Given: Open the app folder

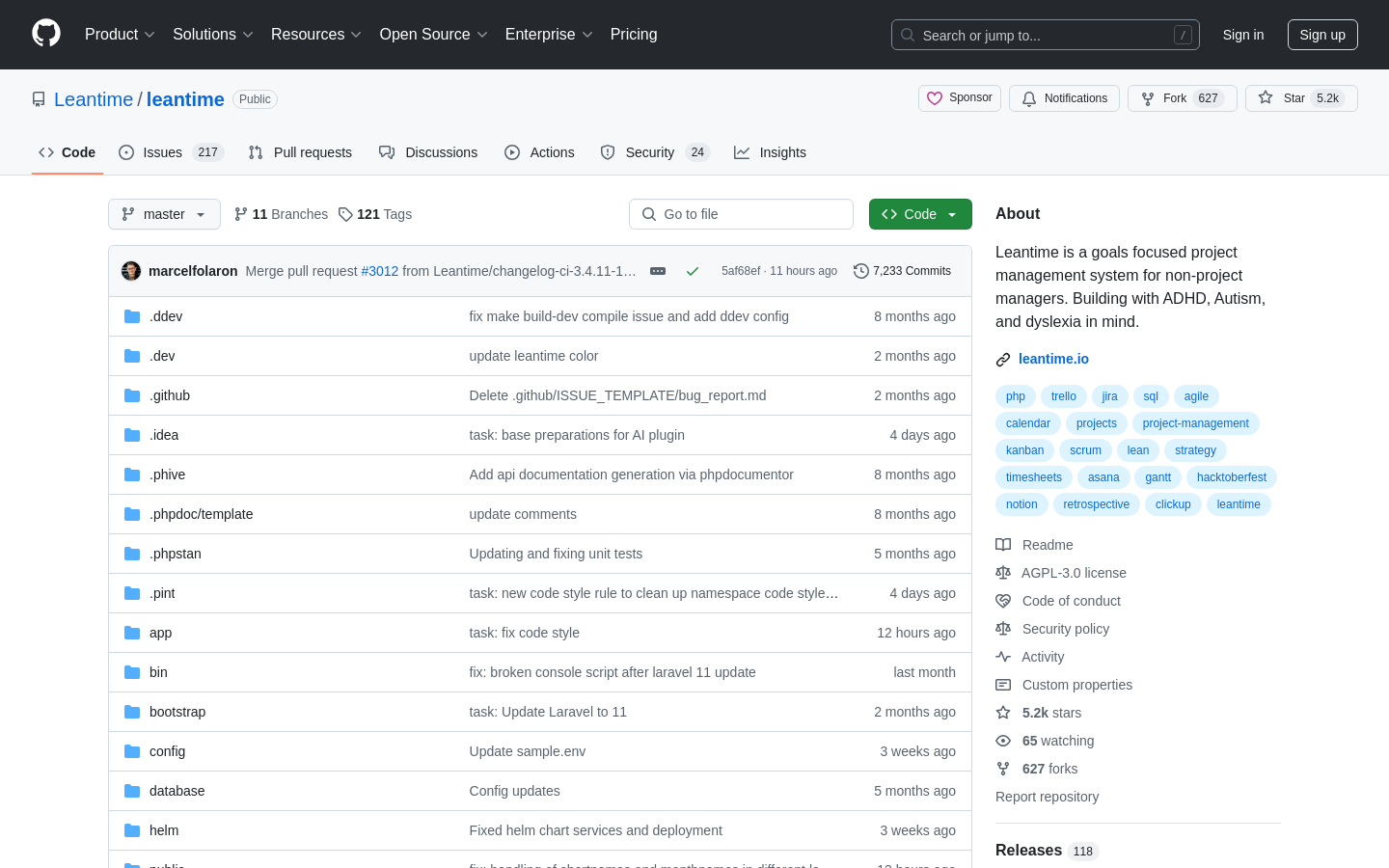Looking at the screenshot, I should coord(160,633).
